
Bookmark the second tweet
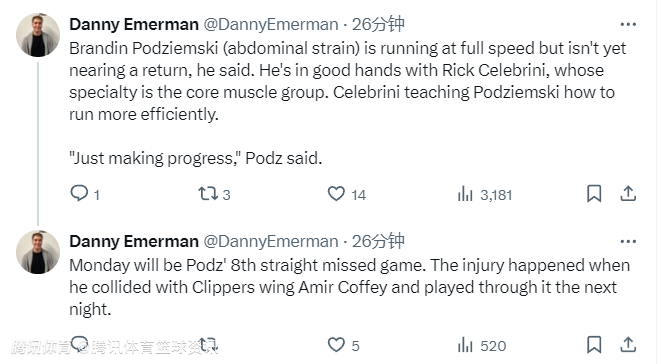594,345
